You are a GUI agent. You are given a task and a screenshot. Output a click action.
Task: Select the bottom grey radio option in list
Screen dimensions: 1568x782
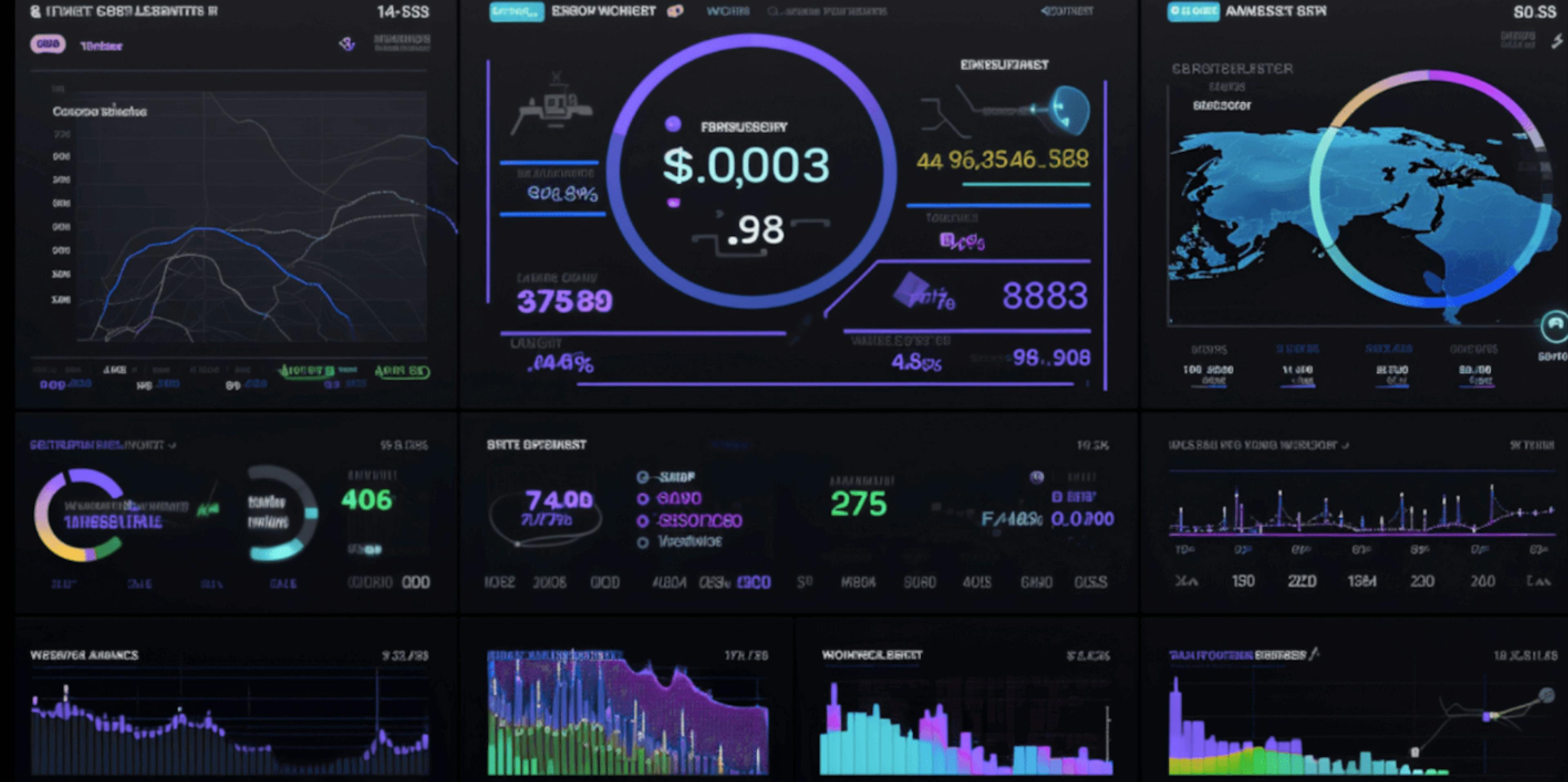[x=642, y=542]
